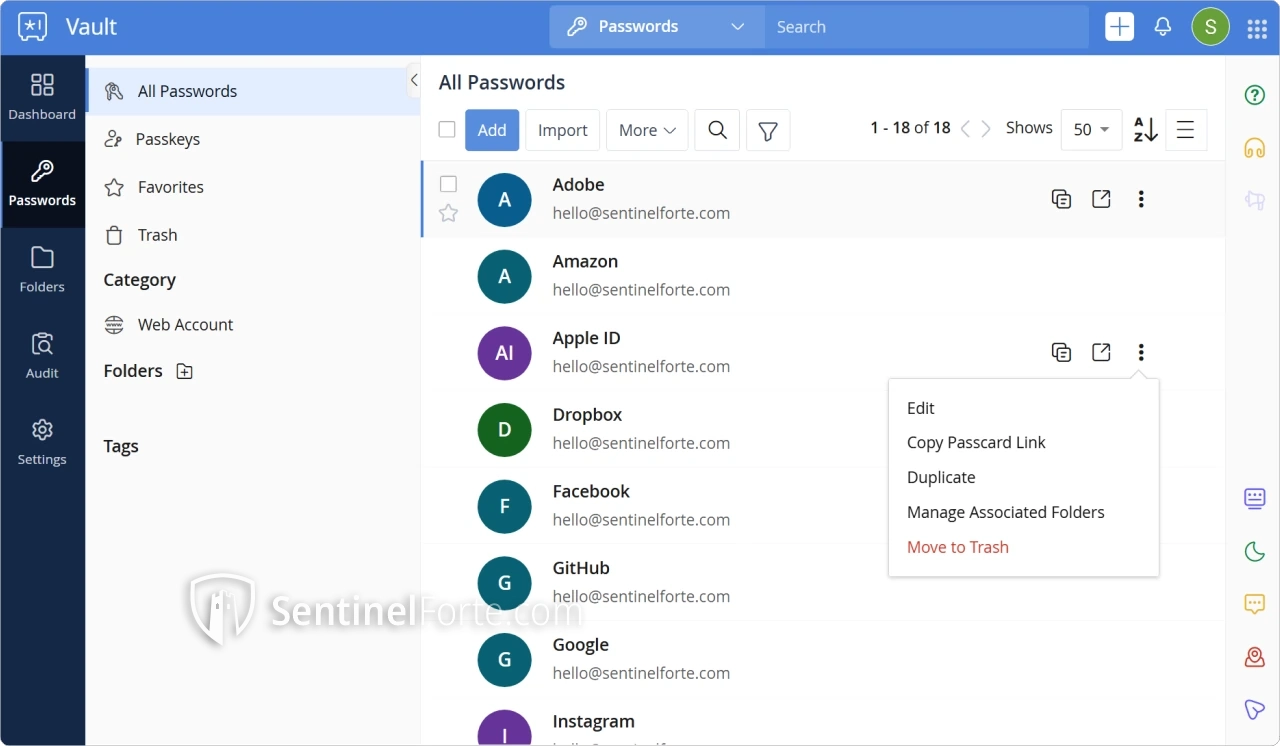Click the plus quick-add icon in header
This screenshot has width=1280, height=746.
click(1119, 27)
